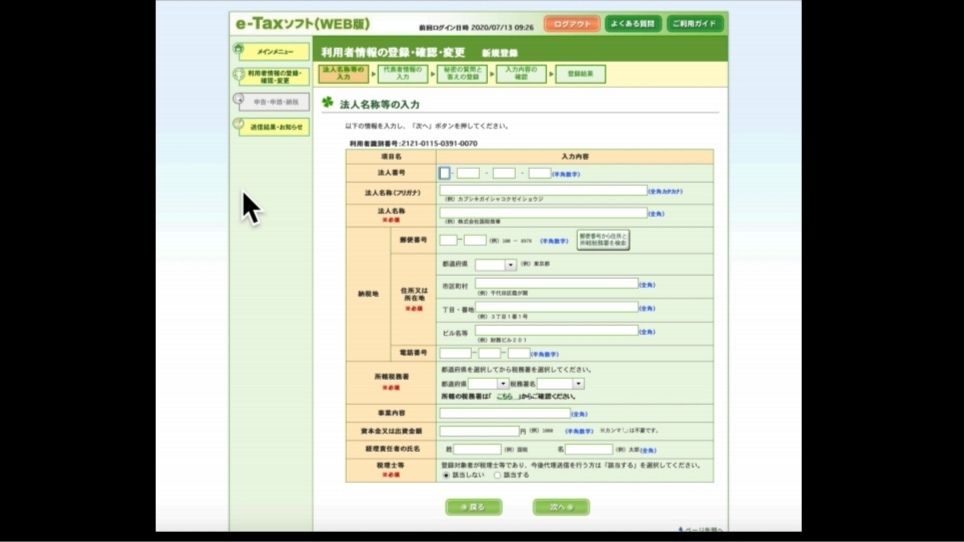Select the 該当する radio button
964x542 pixels.
(495, 475)
